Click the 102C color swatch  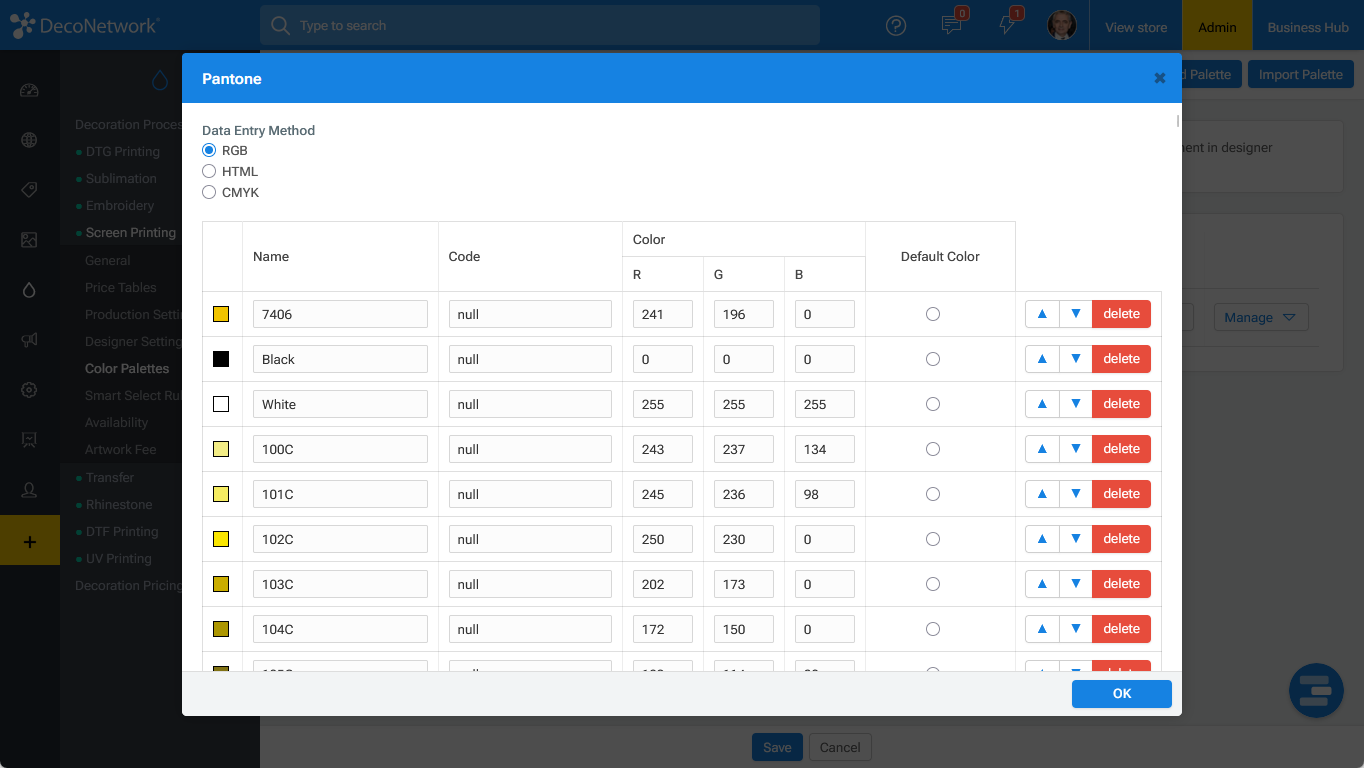click(x=221, y=539)
